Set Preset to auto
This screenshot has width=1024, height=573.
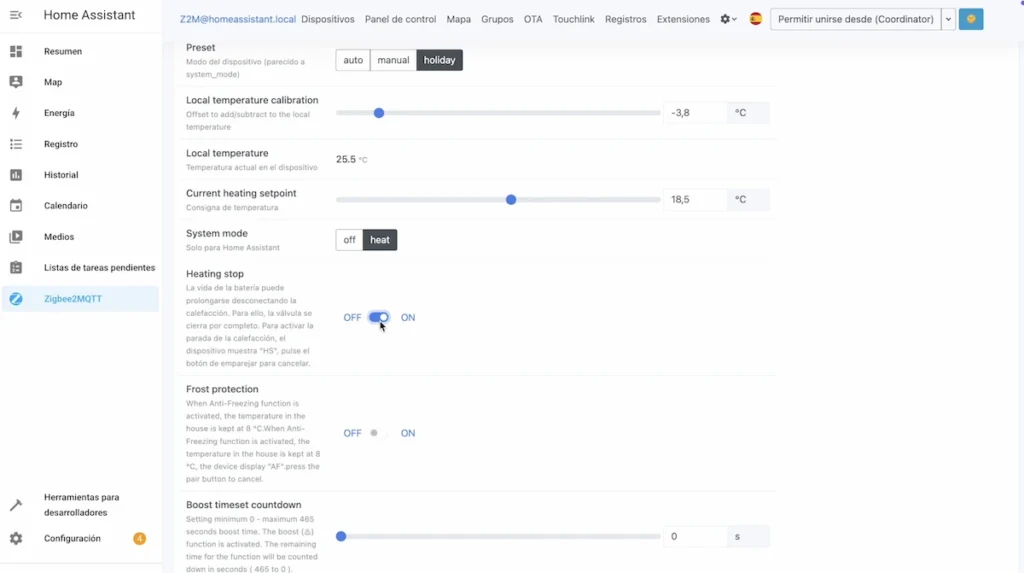353,60
